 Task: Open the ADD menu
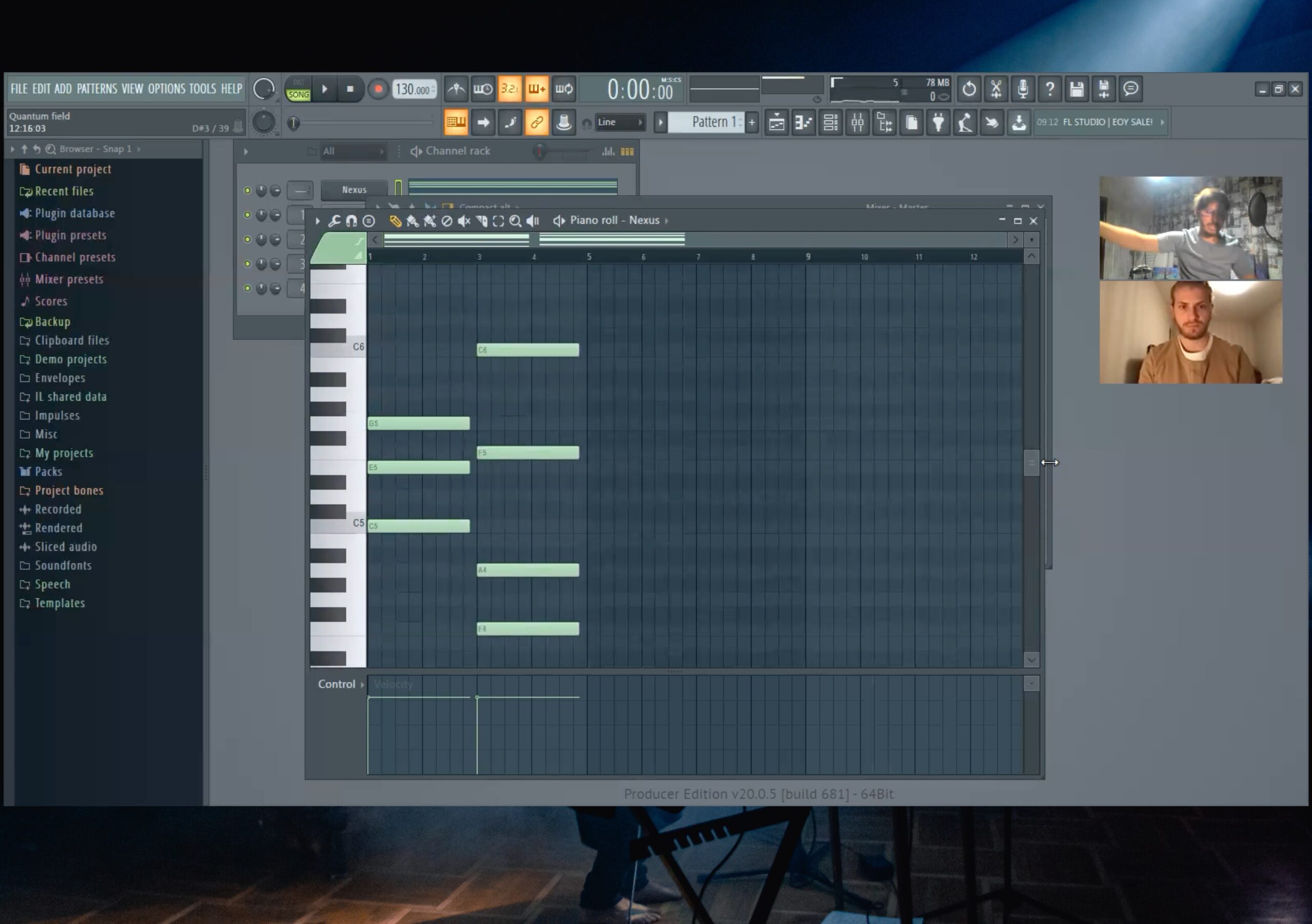tap(63, 89)
